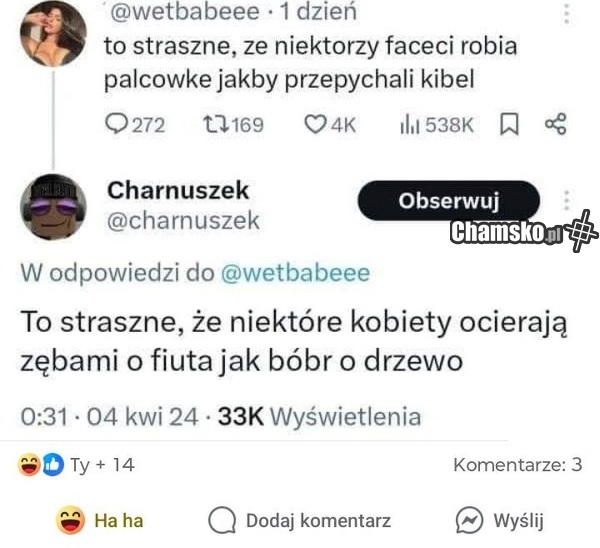
Task: Like the wetbabeee tweet via heart icon
Action: [315, 125]
